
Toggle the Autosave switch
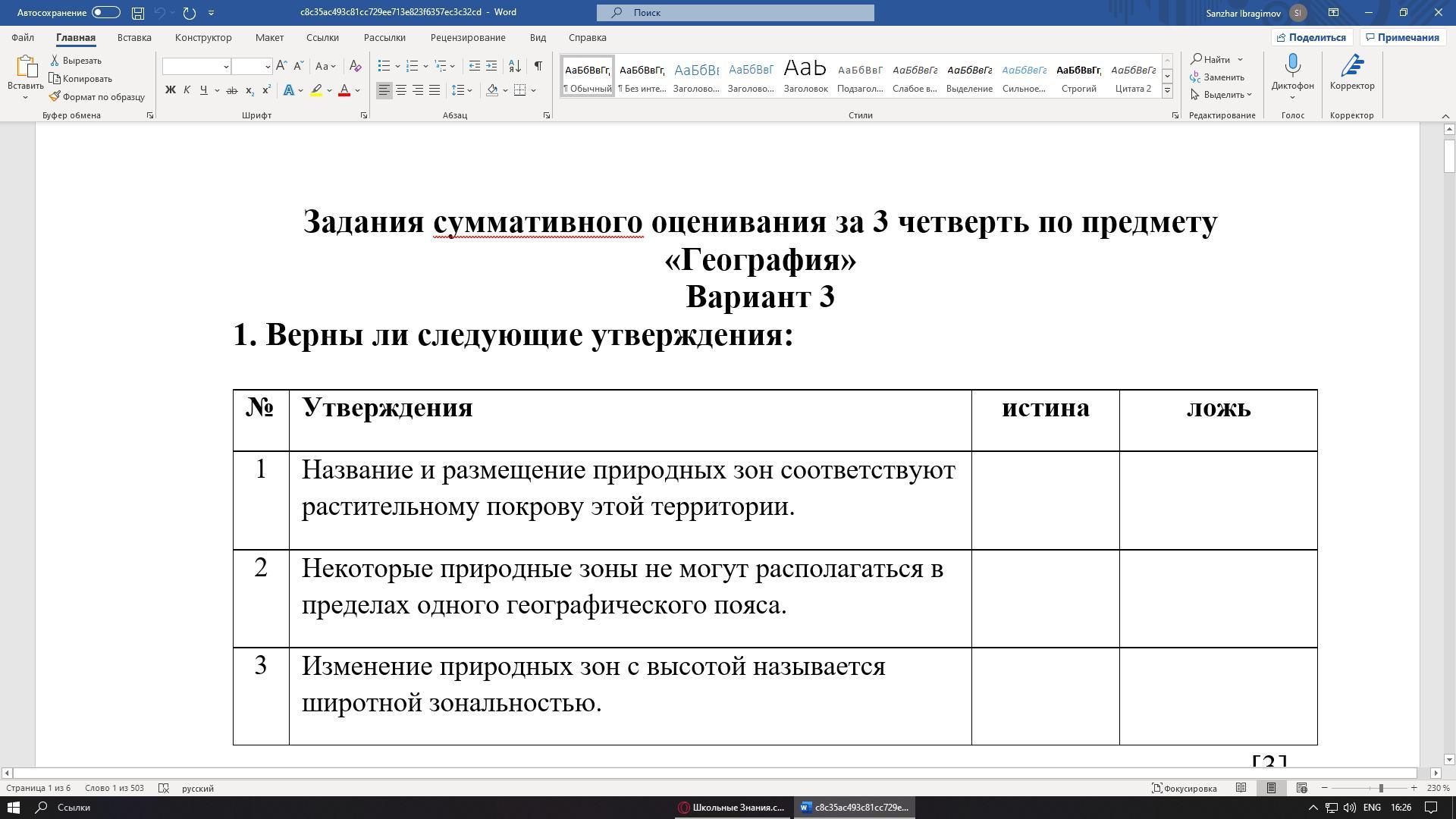pyautogui.click(x=105, y=13)
